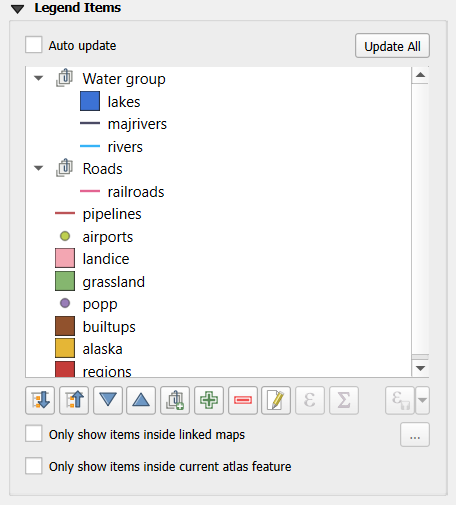456x505 pixels.
Task: Move selected legend item up
Action: coord(141,400)
